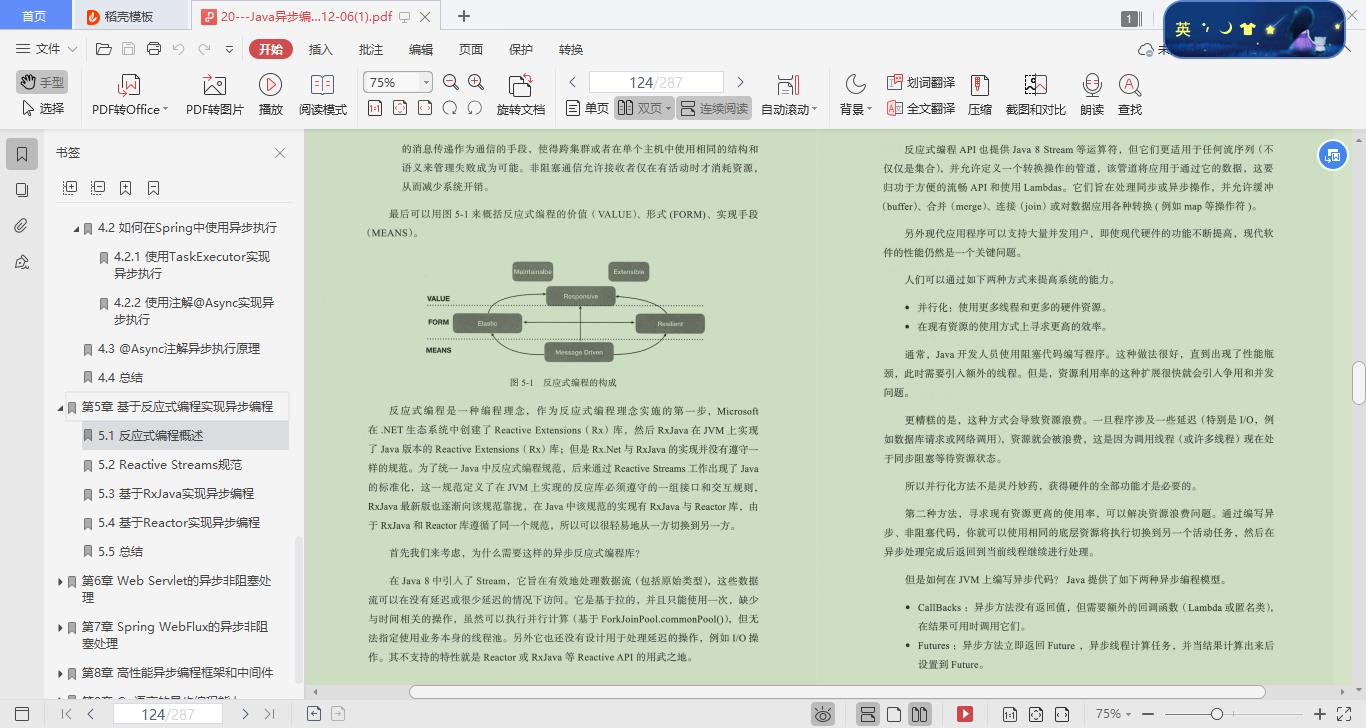The height and width of the screenshot is (728, 1366).
Task: Open 截图和对比 screenshot and compare
Action: (x=1035, y=95)
